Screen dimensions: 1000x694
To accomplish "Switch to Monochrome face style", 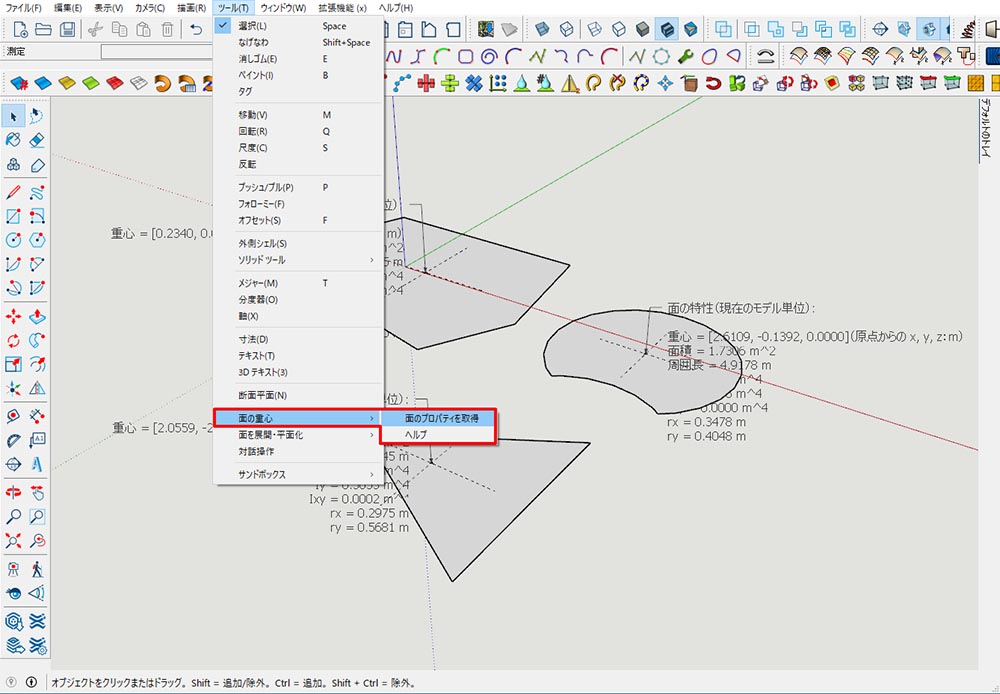I will click(x=690, y=29).
